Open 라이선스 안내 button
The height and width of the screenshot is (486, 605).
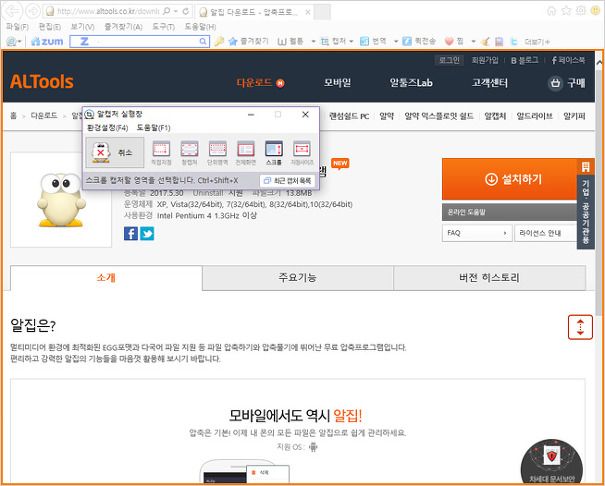click(x=546, y=233)
